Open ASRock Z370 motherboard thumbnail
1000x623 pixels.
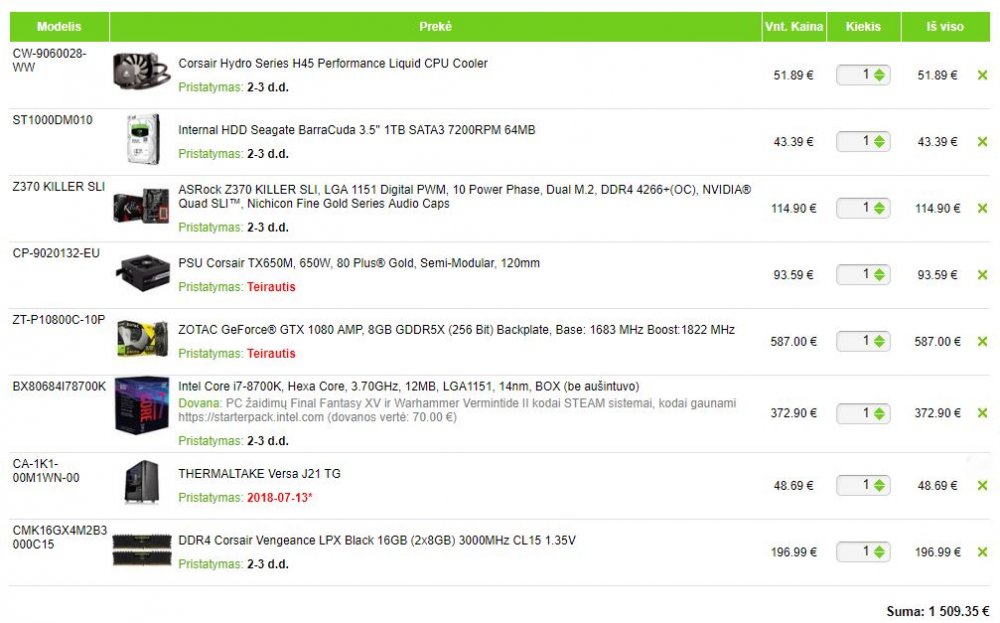tap(142, 205)
